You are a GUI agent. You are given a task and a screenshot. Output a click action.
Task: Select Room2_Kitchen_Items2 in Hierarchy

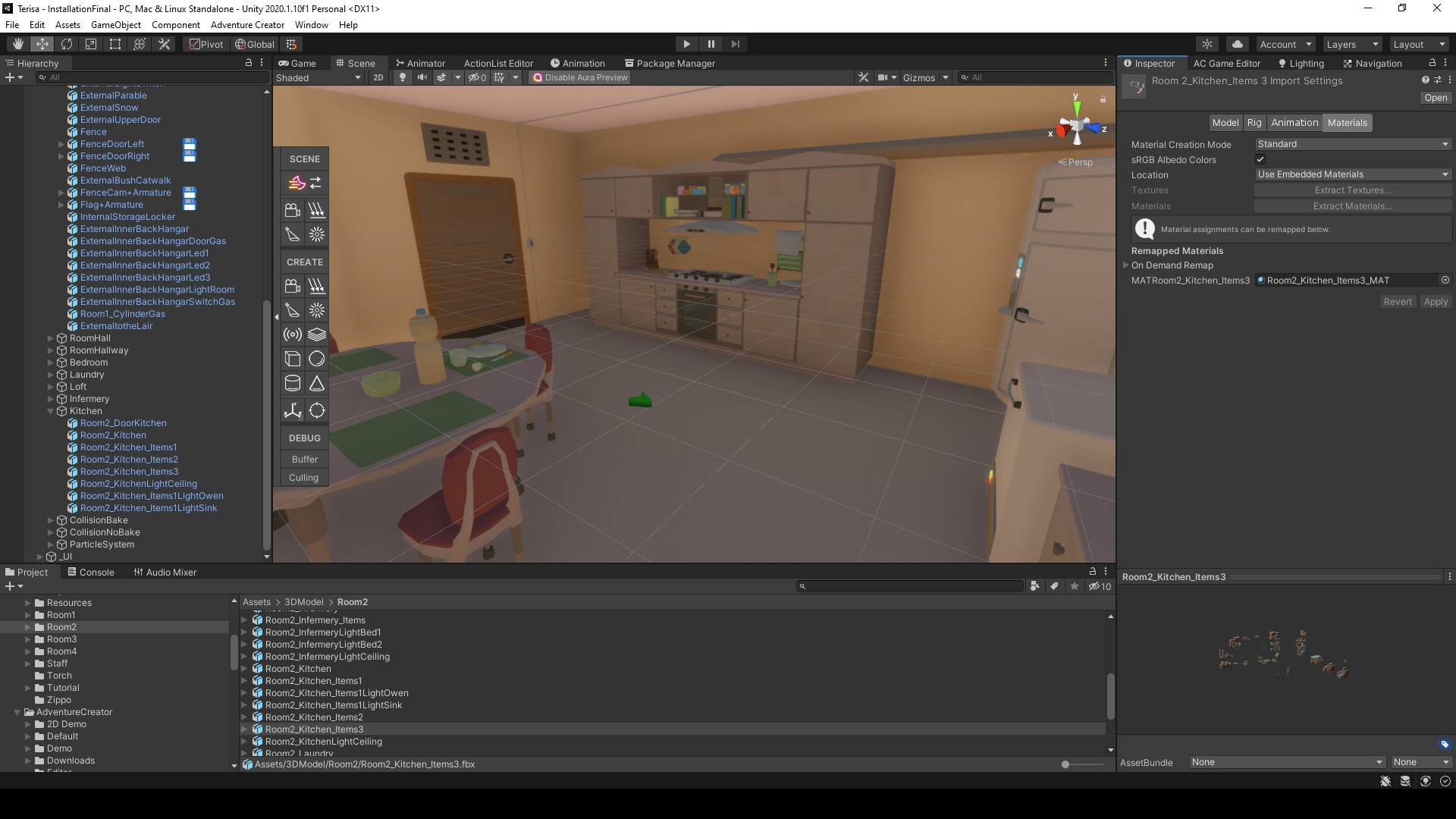tap(129, 460)
